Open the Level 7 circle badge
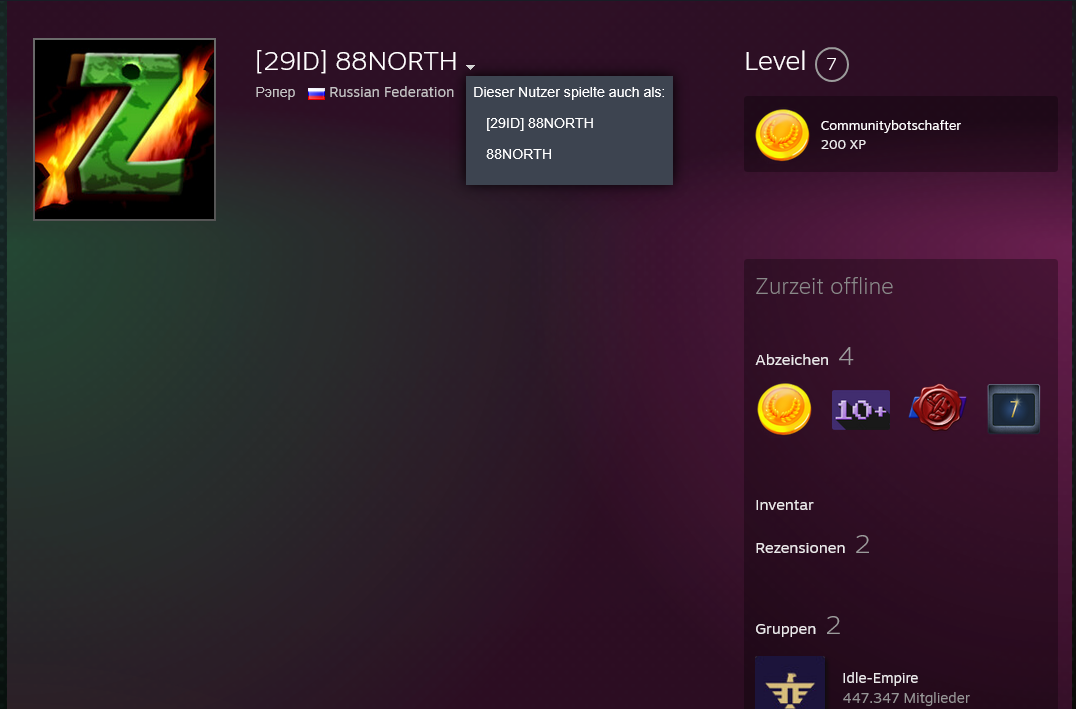 click(832, 65)
